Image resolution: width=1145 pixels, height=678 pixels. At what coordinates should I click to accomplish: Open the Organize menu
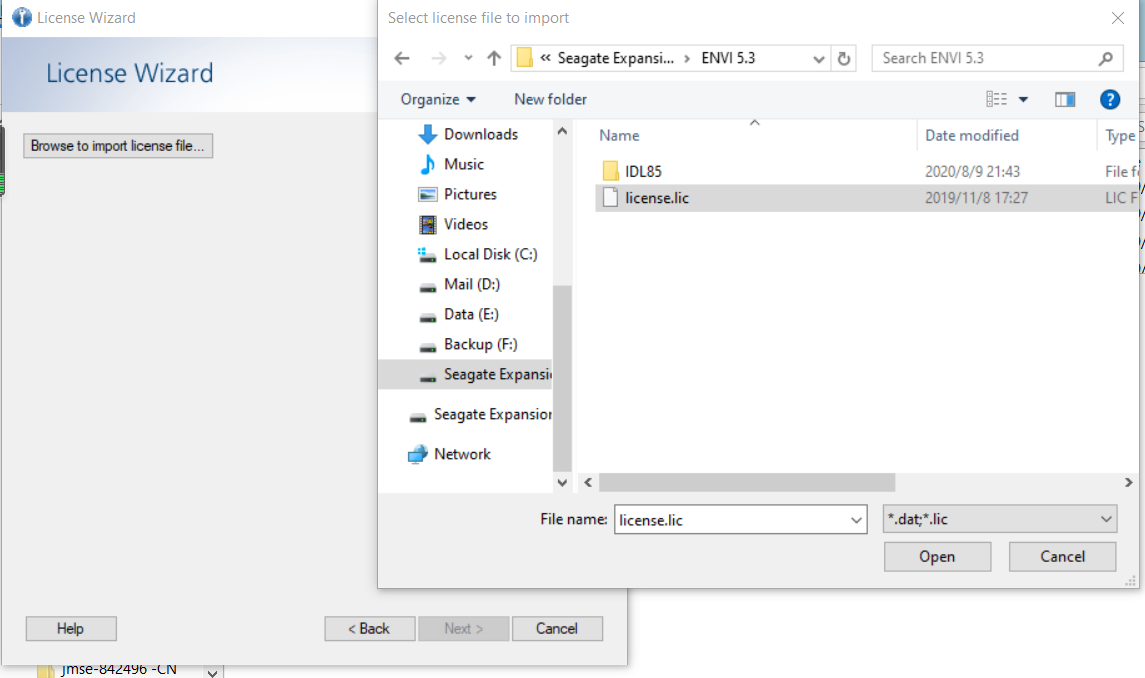click(439, 99)
